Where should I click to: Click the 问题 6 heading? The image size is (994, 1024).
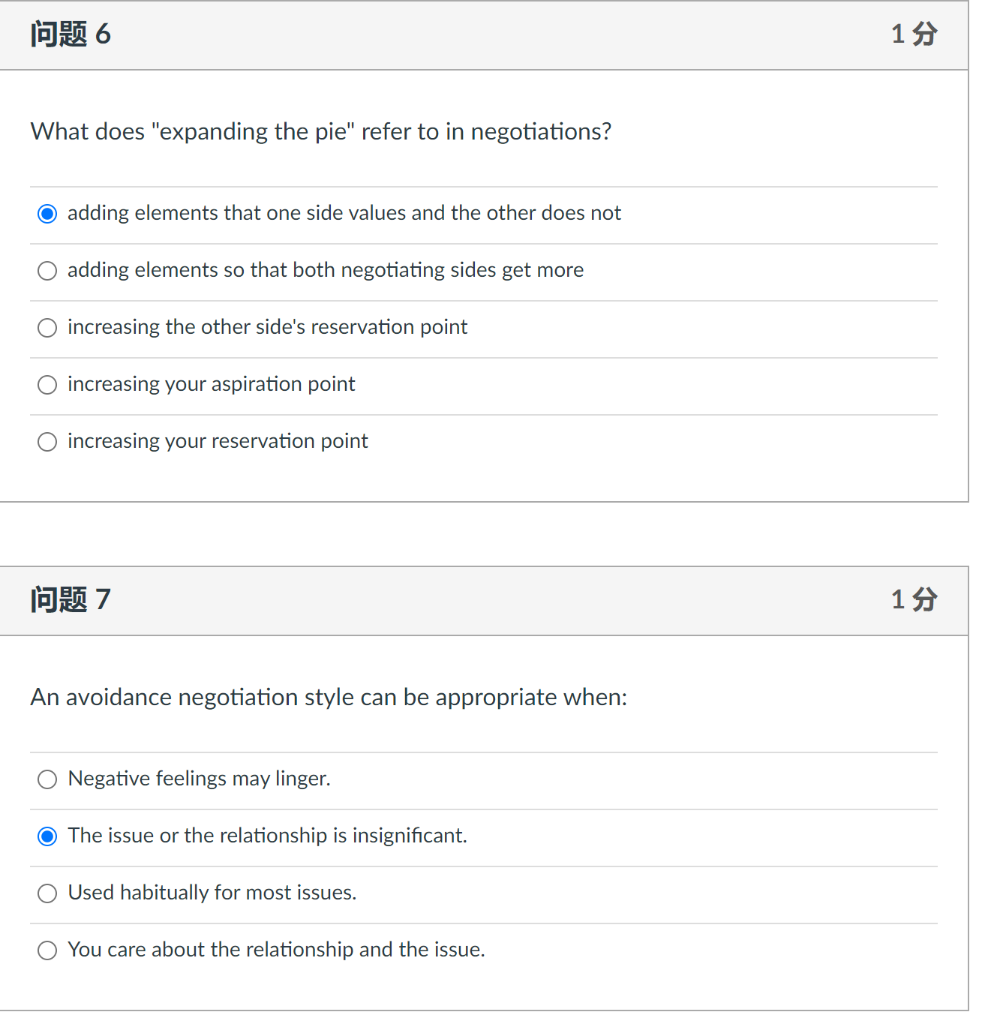[x=71, y=34]
